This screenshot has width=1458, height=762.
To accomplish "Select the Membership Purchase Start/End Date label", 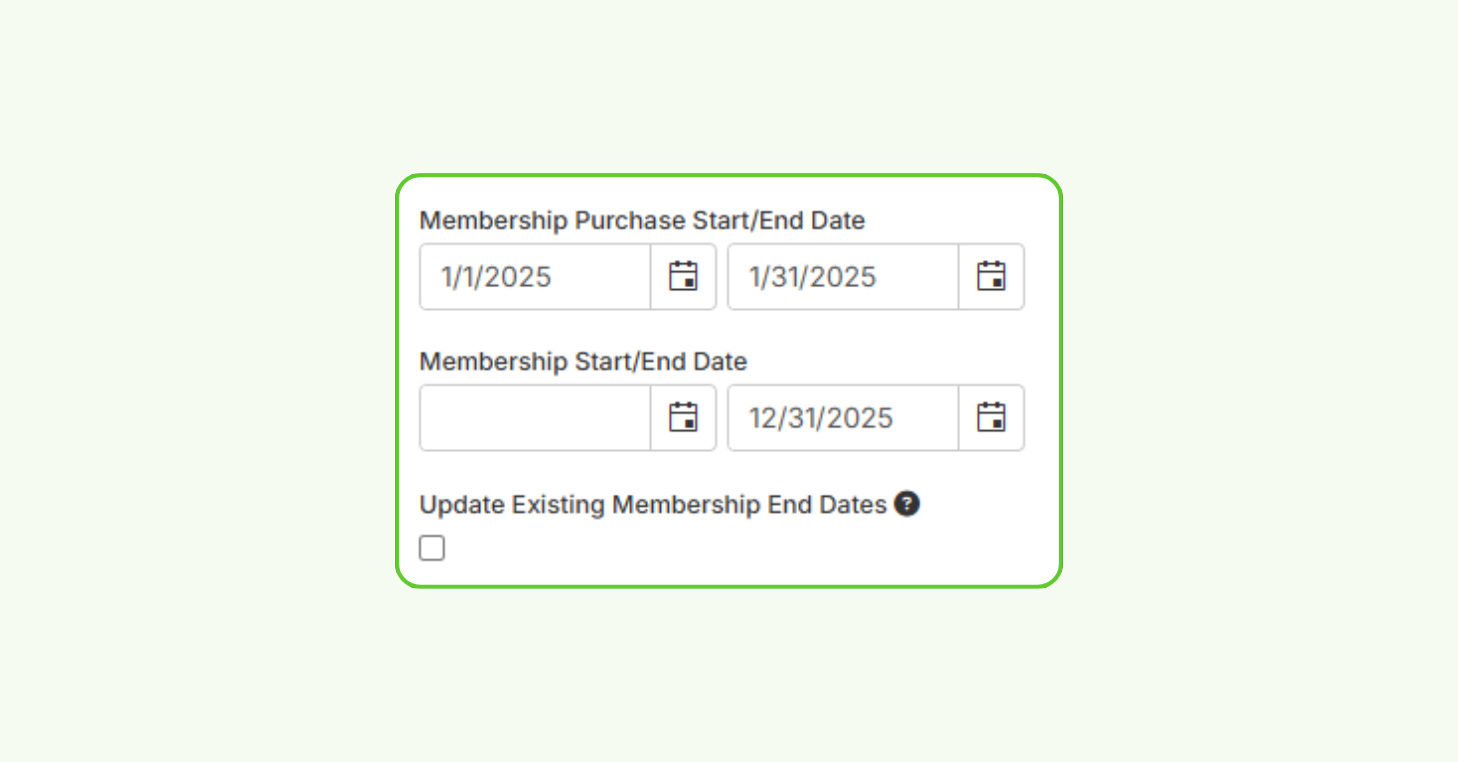I will (x=642, y=221).
